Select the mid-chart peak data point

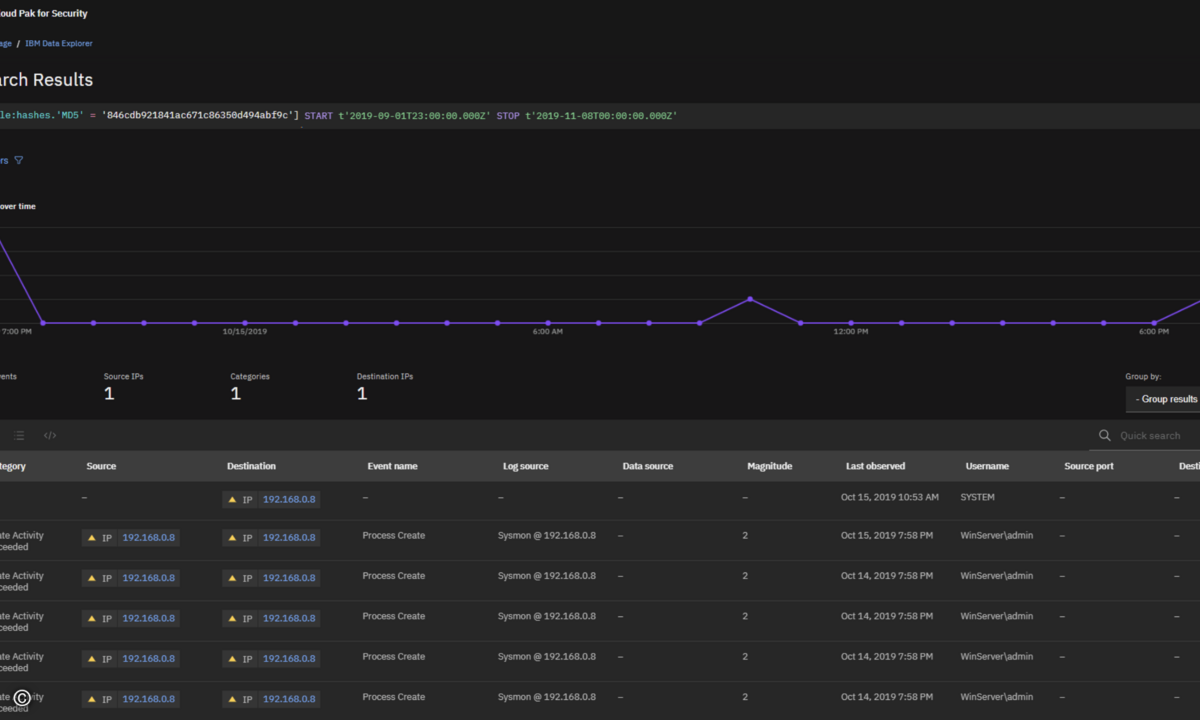750,299
